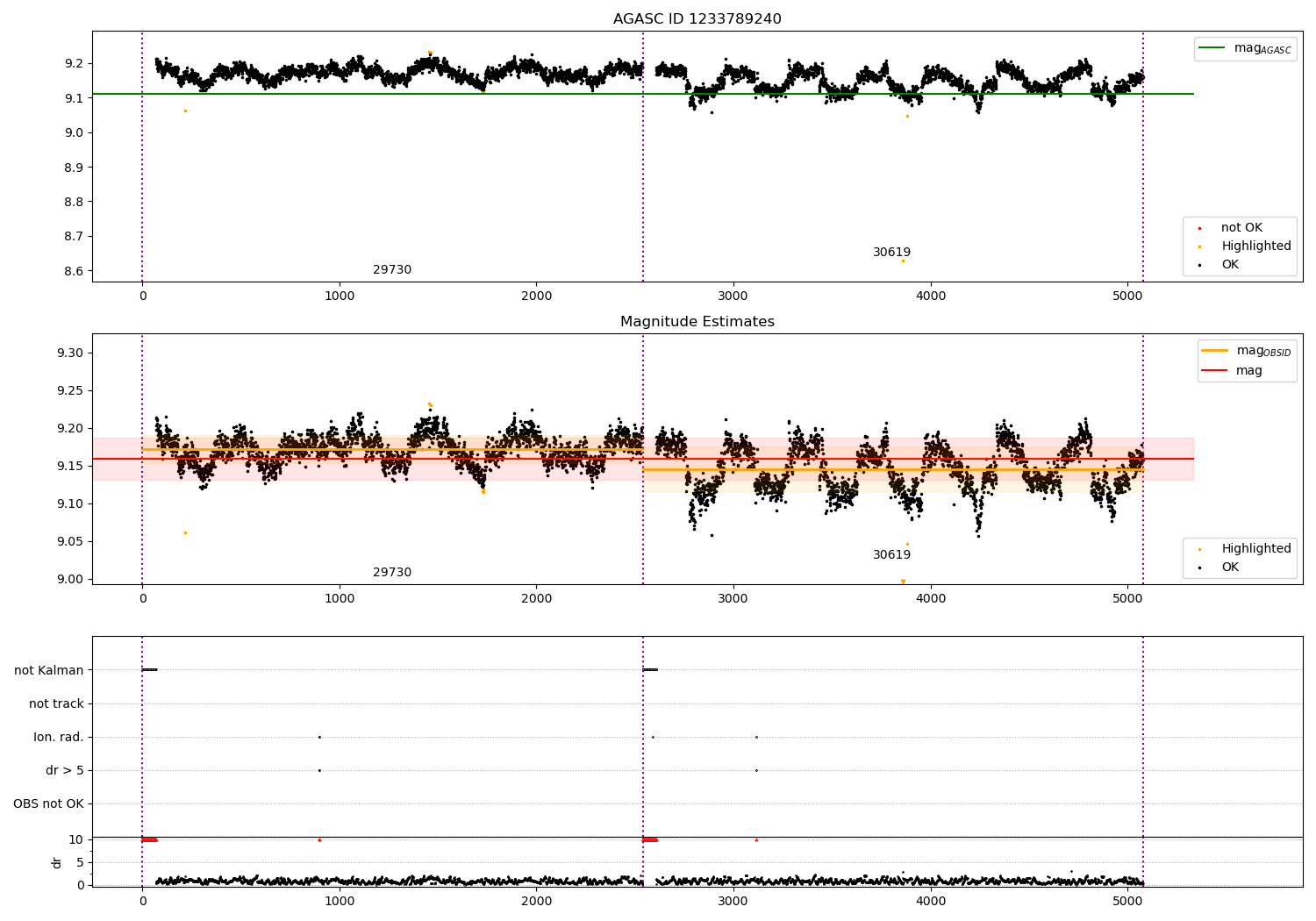Click the red 'mag' line sample in middle legend

[1214, 370]
